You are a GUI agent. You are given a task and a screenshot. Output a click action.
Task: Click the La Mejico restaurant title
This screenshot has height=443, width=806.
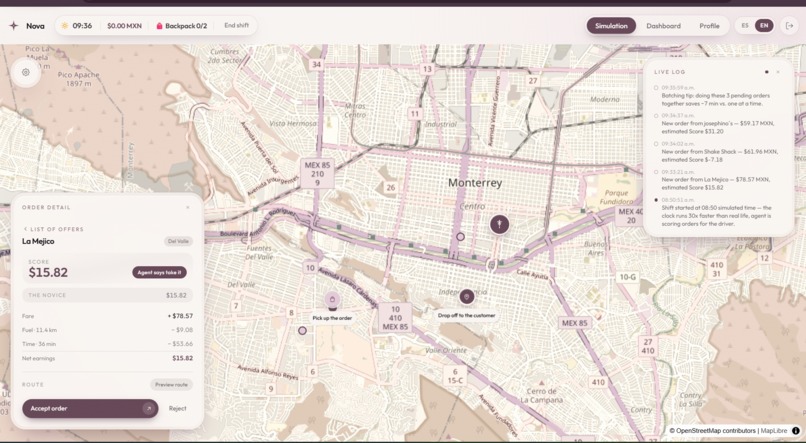click(38, 242)
